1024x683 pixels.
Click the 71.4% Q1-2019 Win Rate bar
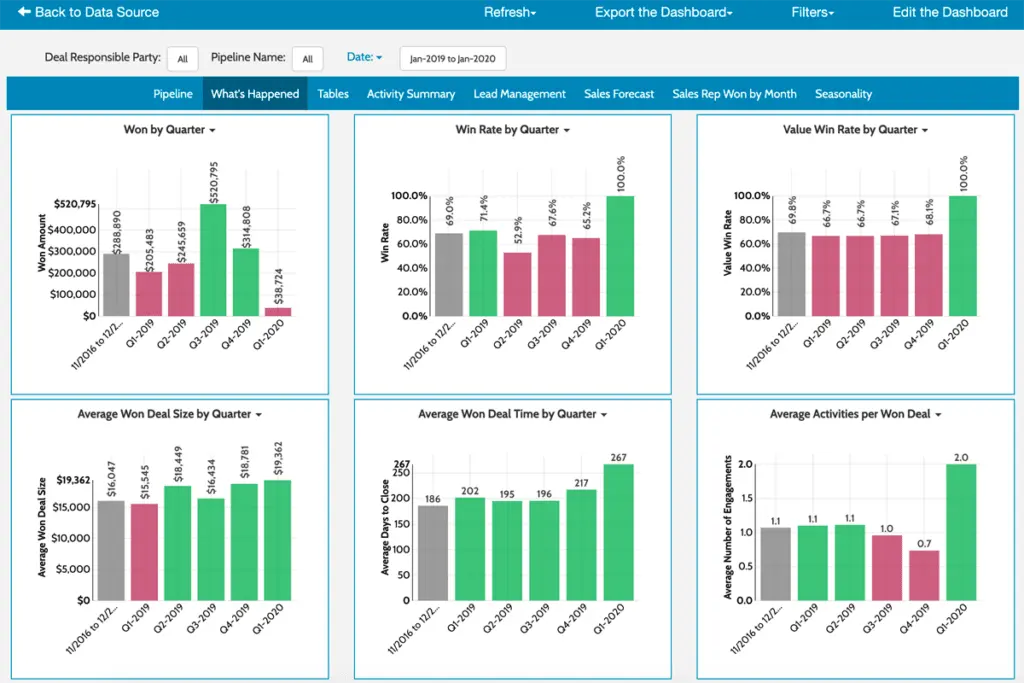tap(483, 273)
